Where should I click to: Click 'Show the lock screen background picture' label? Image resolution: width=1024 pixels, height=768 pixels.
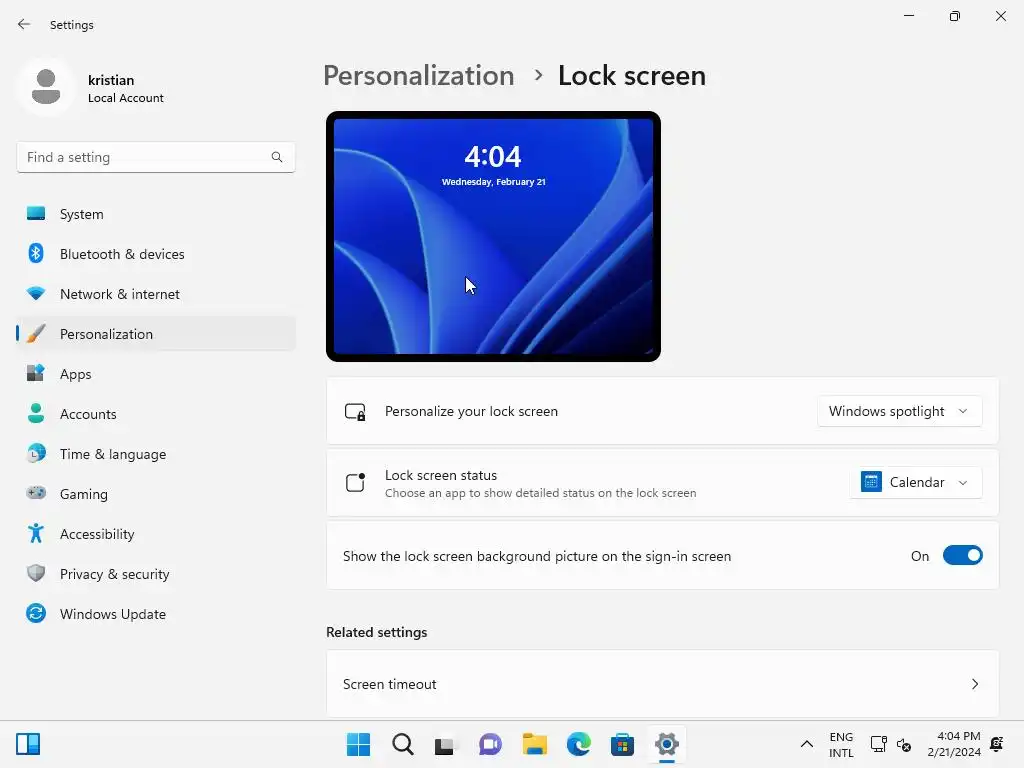[x=537, y=556]
